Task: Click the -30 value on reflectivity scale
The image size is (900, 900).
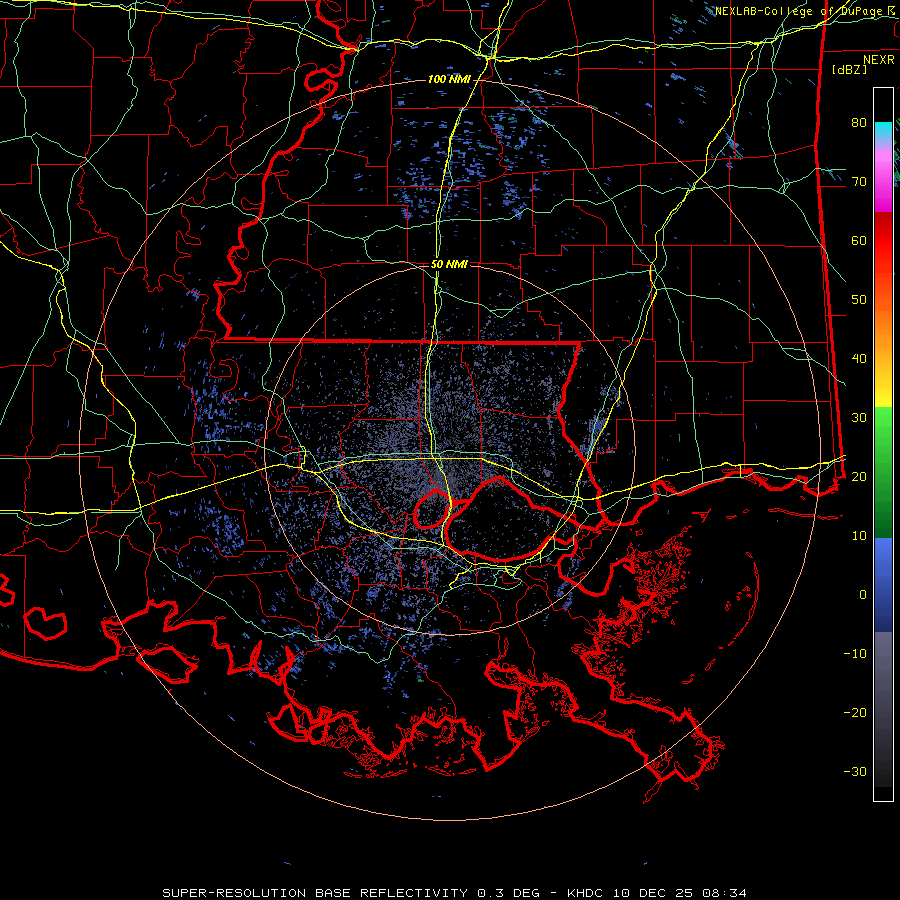Action: point(855,772)
